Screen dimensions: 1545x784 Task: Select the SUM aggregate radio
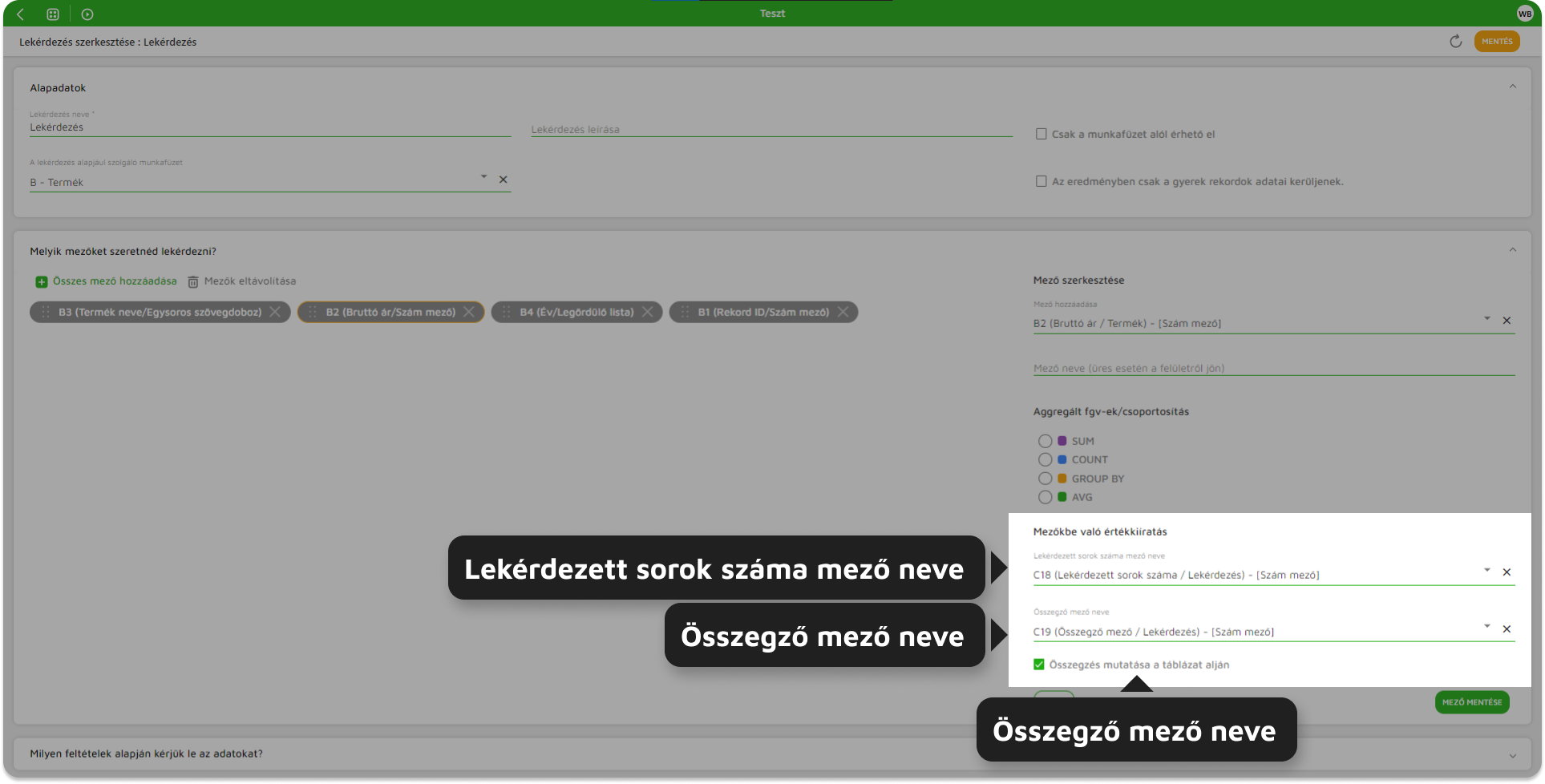point(1045,441)
